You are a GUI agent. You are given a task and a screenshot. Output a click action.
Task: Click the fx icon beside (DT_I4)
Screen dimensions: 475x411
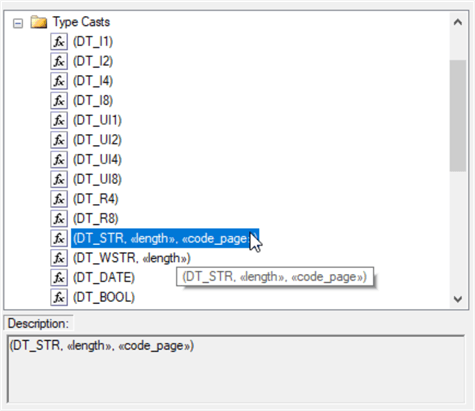pyautogui.click(x=59, y=81)
